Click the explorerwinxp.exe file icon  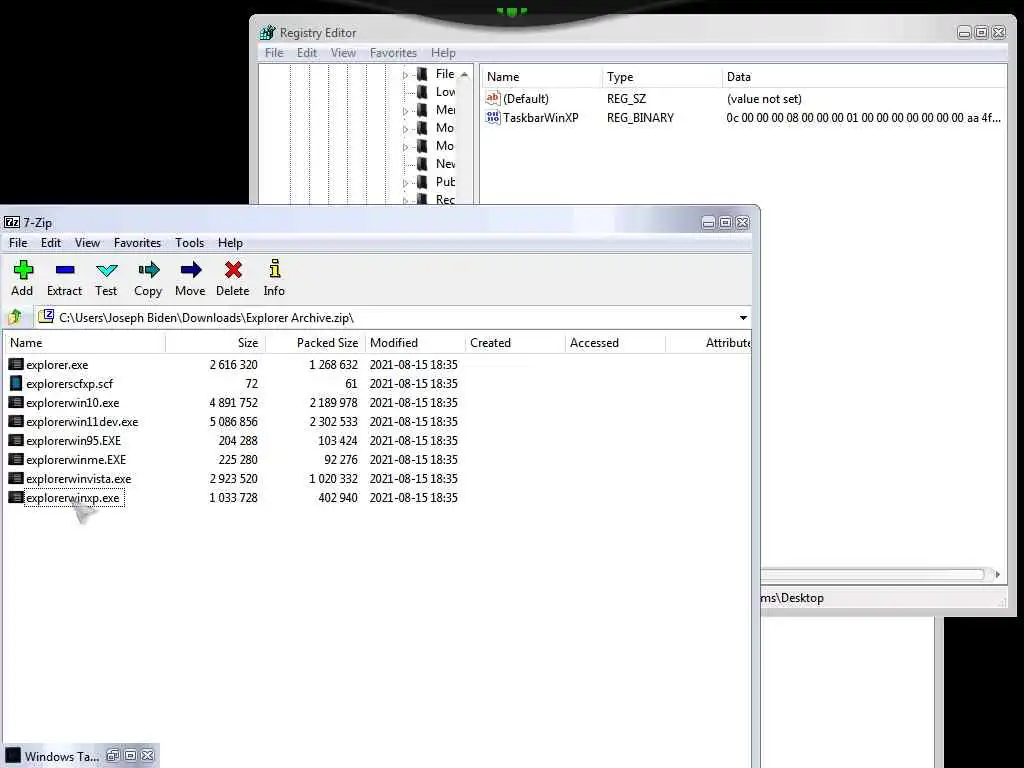point(16,497)
